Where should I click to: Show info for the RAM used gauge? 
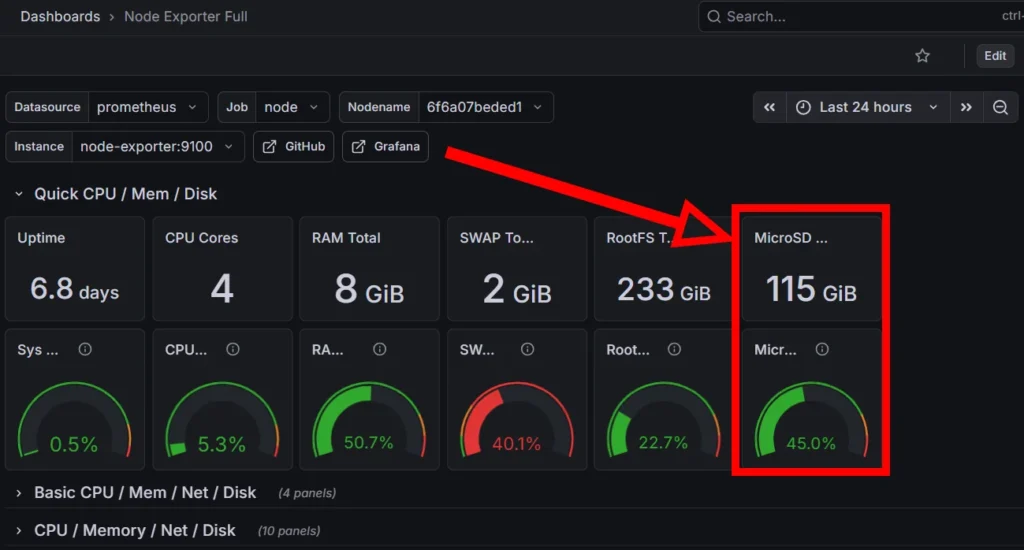tap(379, 349)
